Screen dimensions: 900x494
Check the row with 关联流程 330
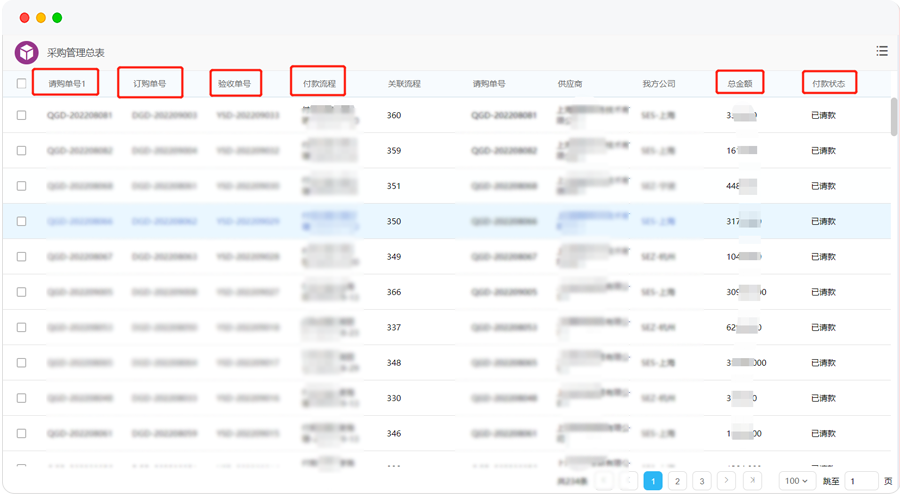coord(21,398)
